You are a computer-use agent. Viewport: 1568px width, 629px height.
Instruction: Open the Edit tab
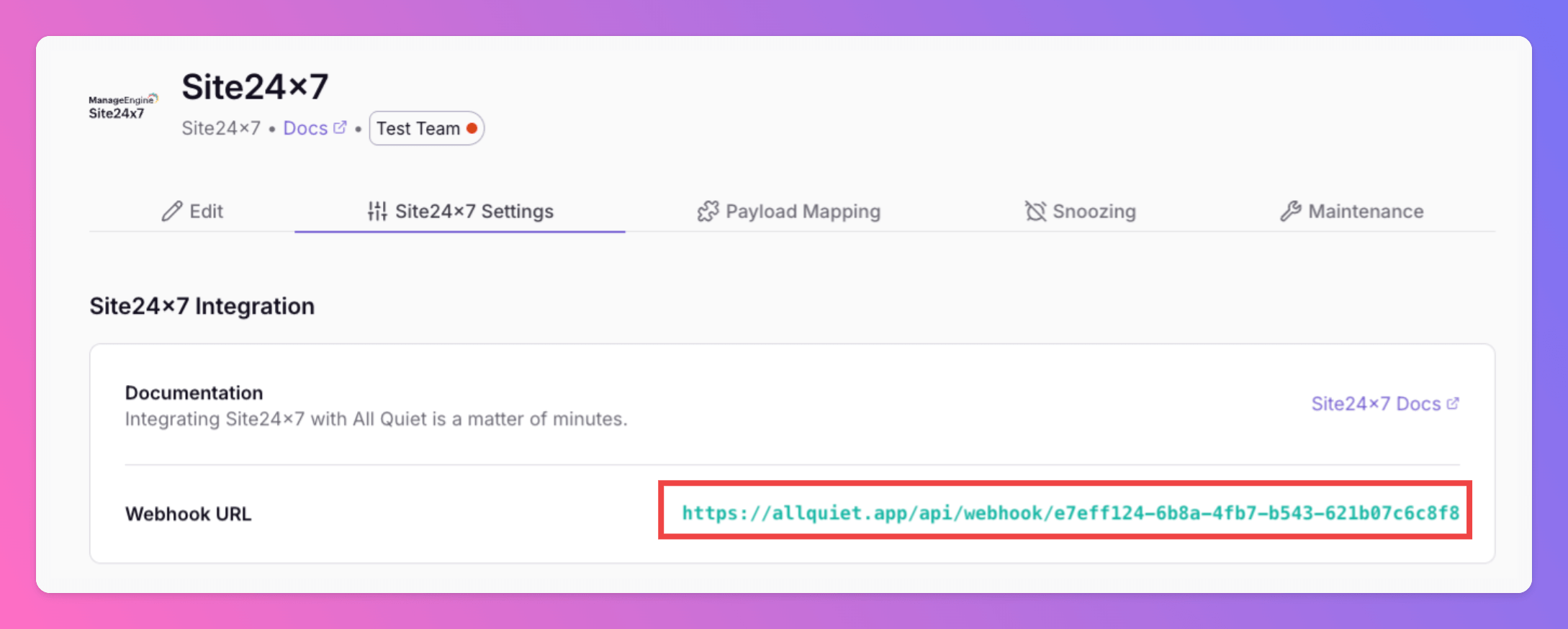pyautogui.click(x=192, y=211)
